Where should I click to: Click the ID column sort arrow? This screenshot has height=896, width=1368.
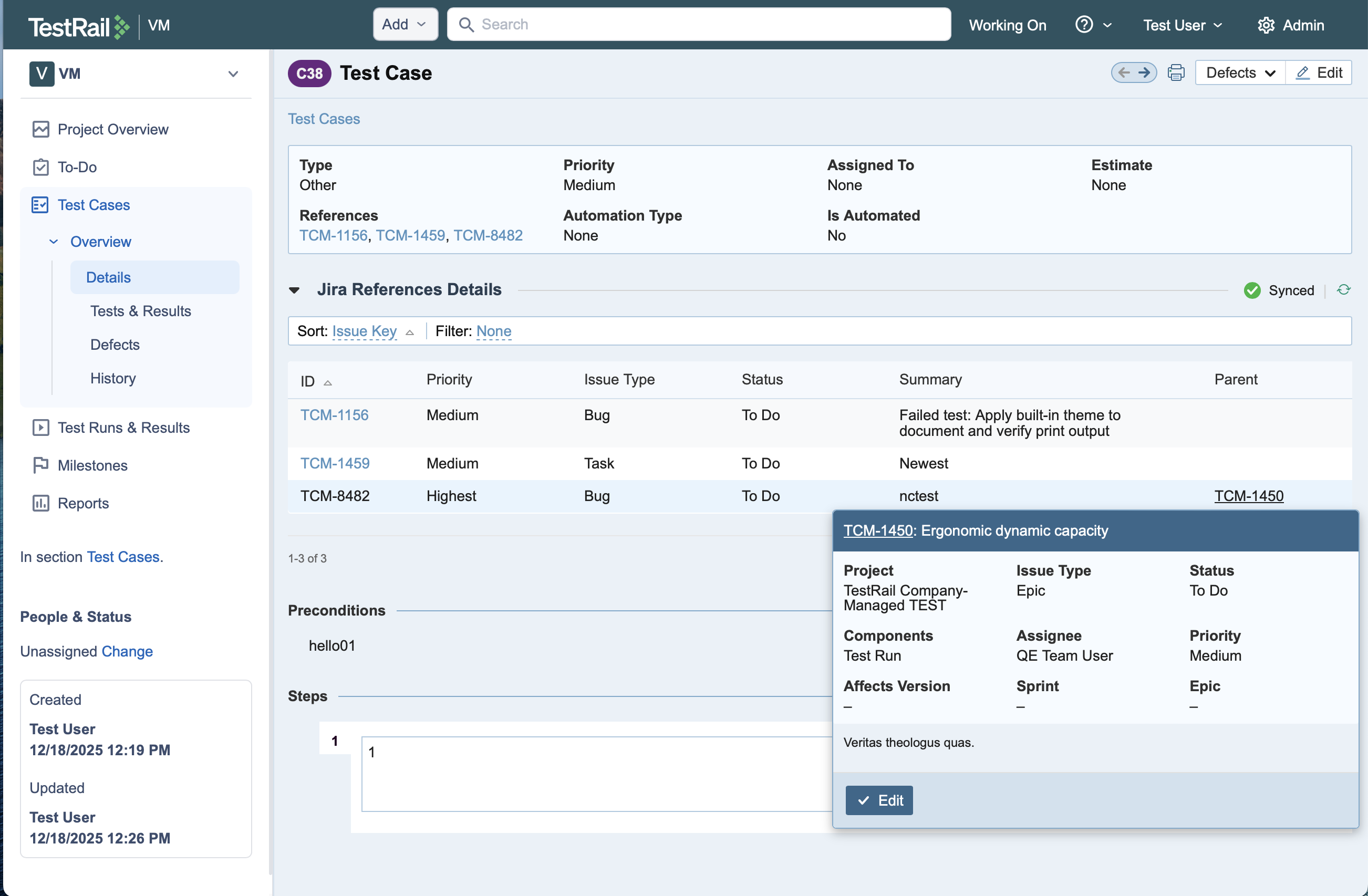click(328, 383)
